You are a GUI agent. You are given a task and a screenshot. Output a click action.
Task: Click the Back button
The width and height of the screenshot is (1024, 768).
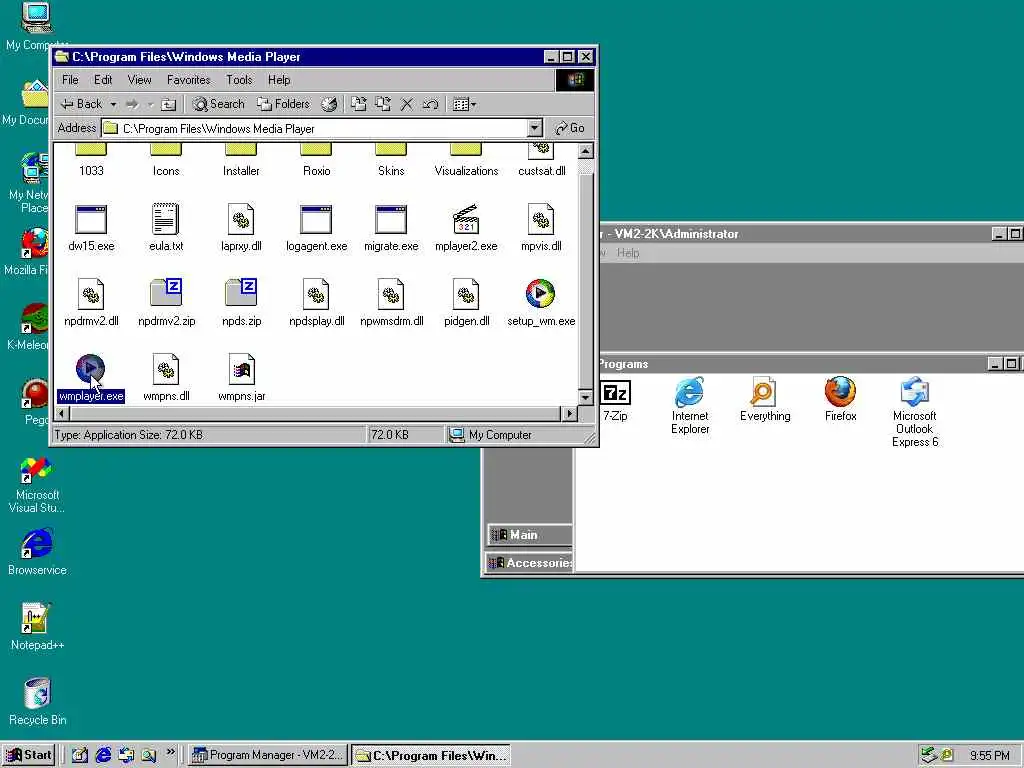[82, 104]
